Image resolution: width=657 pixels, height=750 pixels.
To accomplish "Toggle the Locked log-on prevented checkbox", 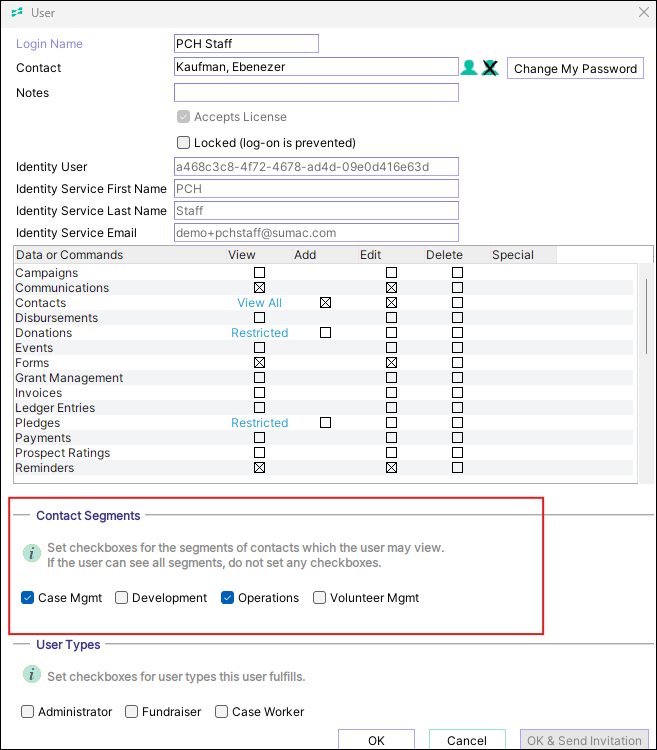I will (x=183, y=143).
